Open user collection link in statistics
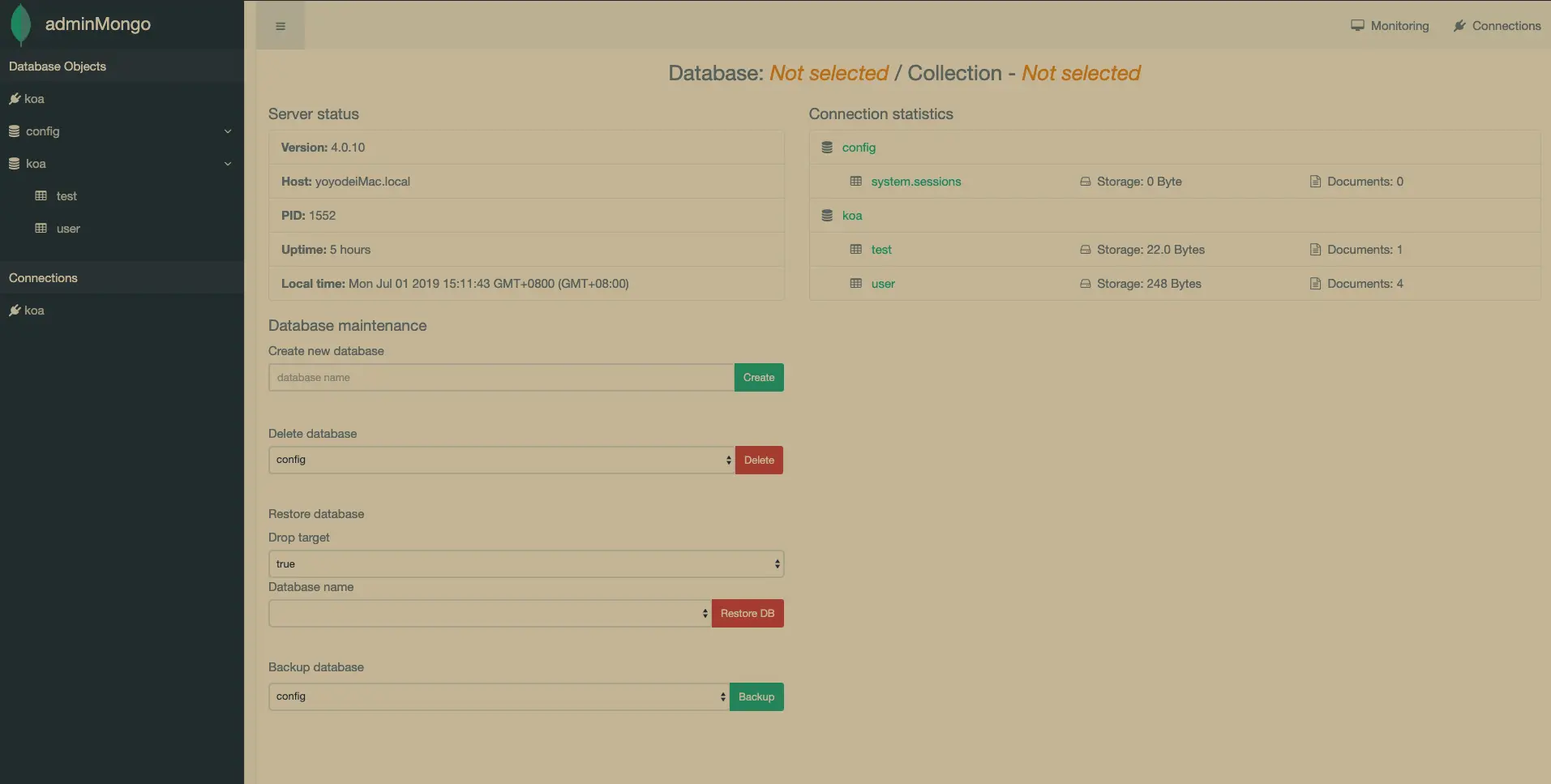The image size is (1551, 784). coord(883,284)
